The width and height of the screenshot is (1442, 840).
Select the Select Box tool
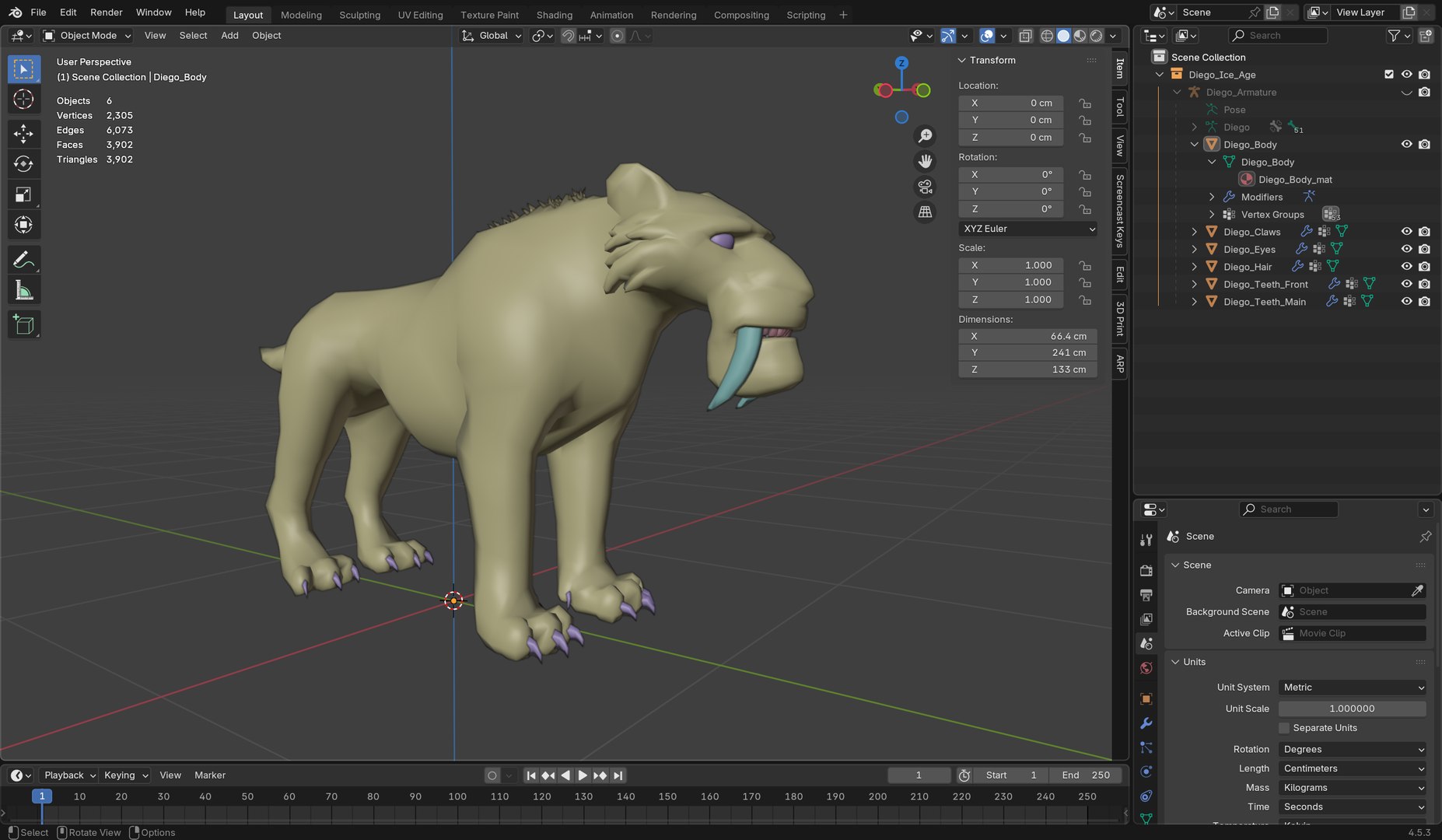(23, 69)
